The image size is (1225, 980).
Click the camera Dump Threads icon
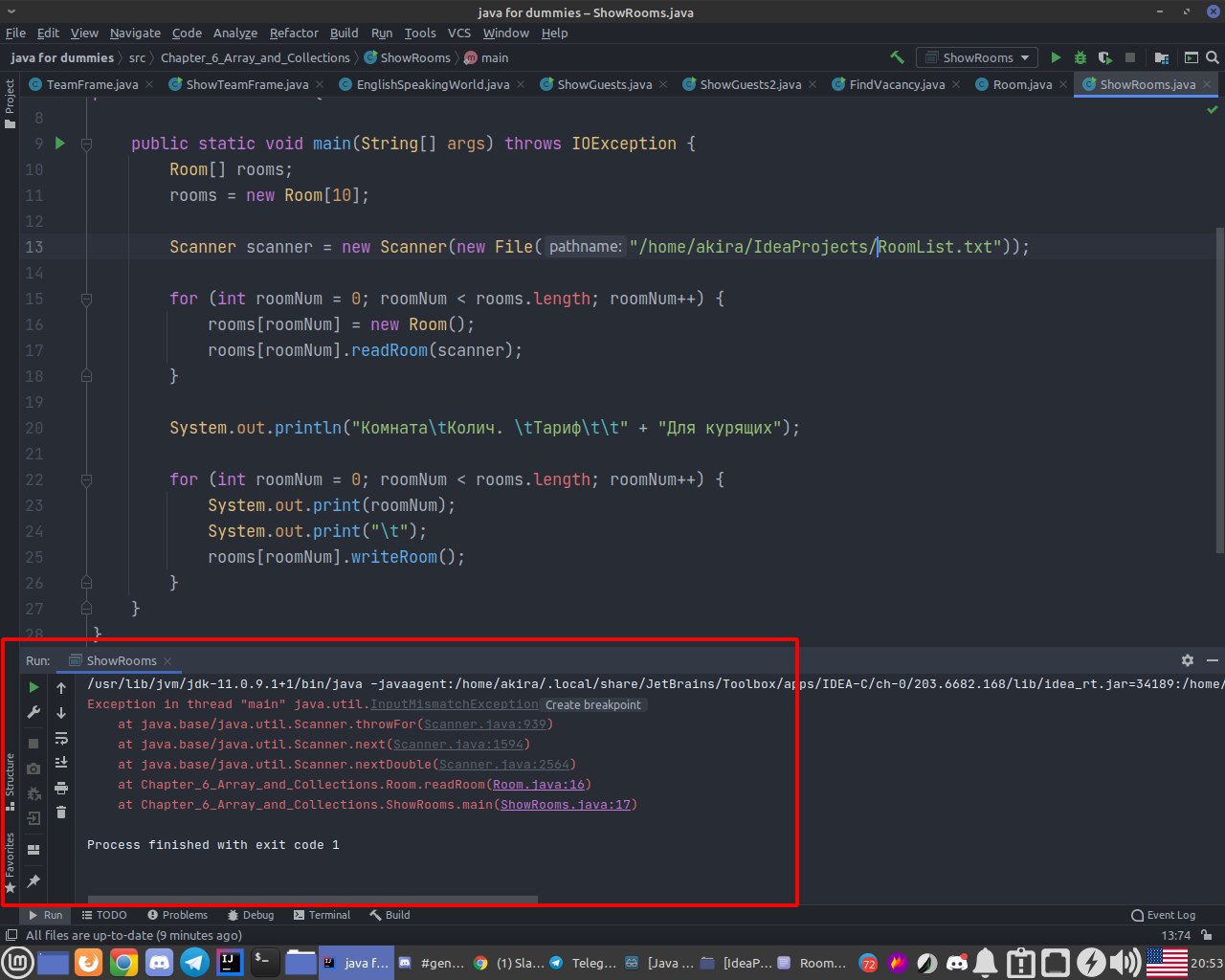pos(33,768)
